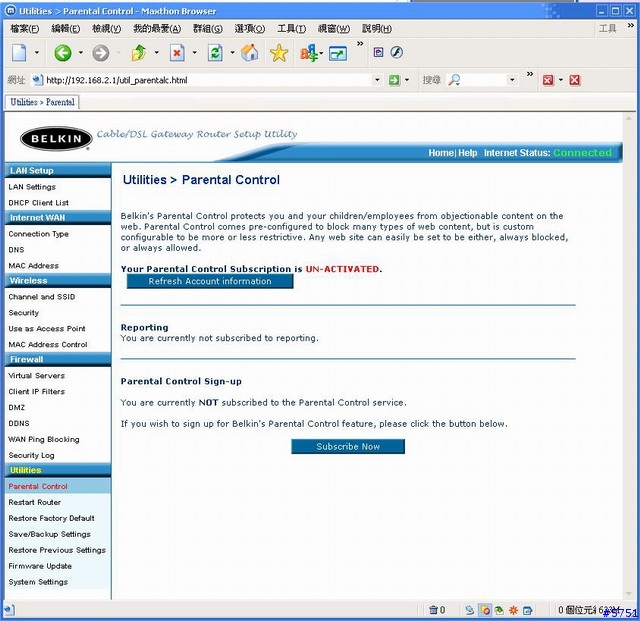Click the green arrow status bar icon
Image resolution: width=640 pixels, height=621 pixels.
point(499,610)
